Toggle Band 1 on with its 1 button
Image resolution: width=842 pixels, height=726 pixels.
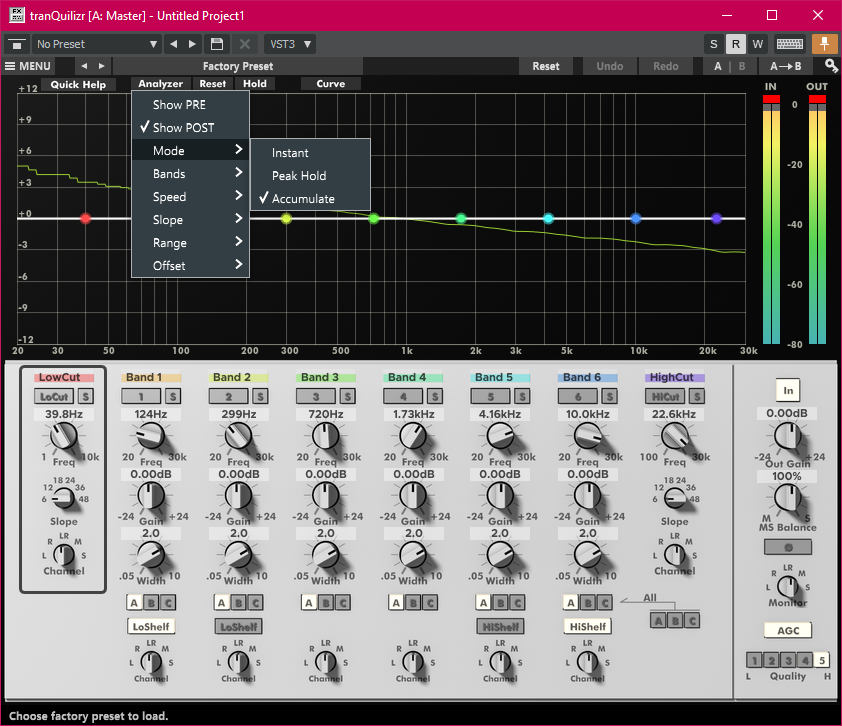(x=141, y=397)
